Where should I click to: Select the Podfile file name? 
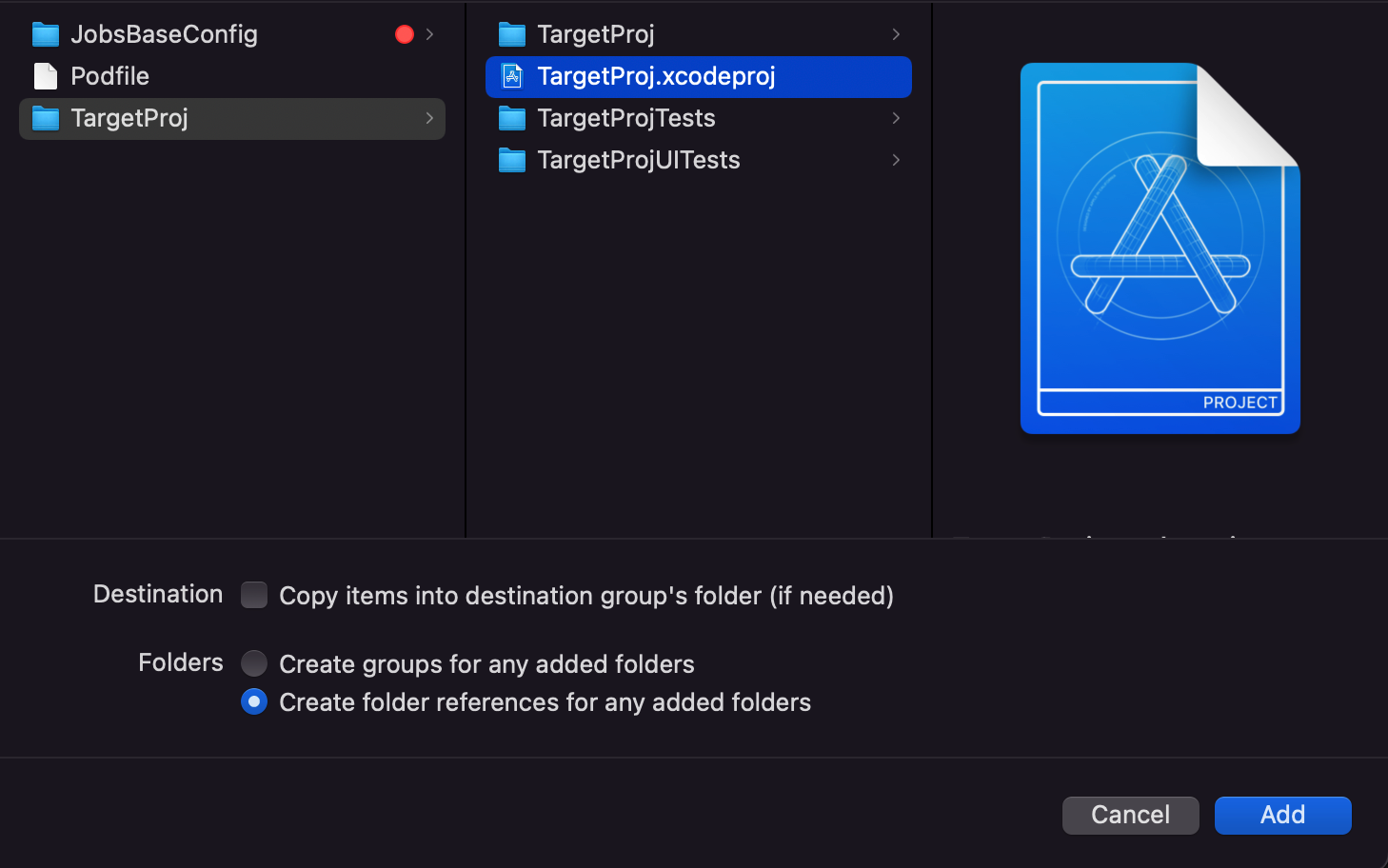(x=109, y=76)
